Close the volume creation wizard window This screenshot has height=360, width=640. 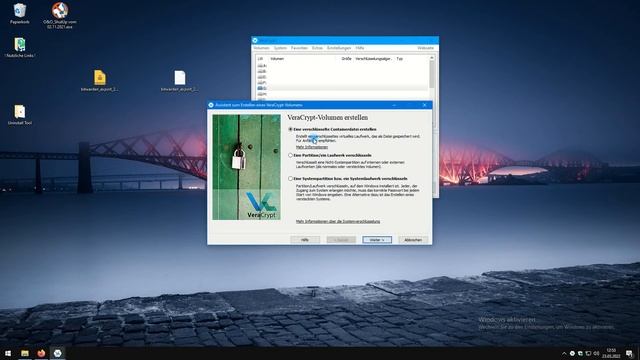[424, 105]
